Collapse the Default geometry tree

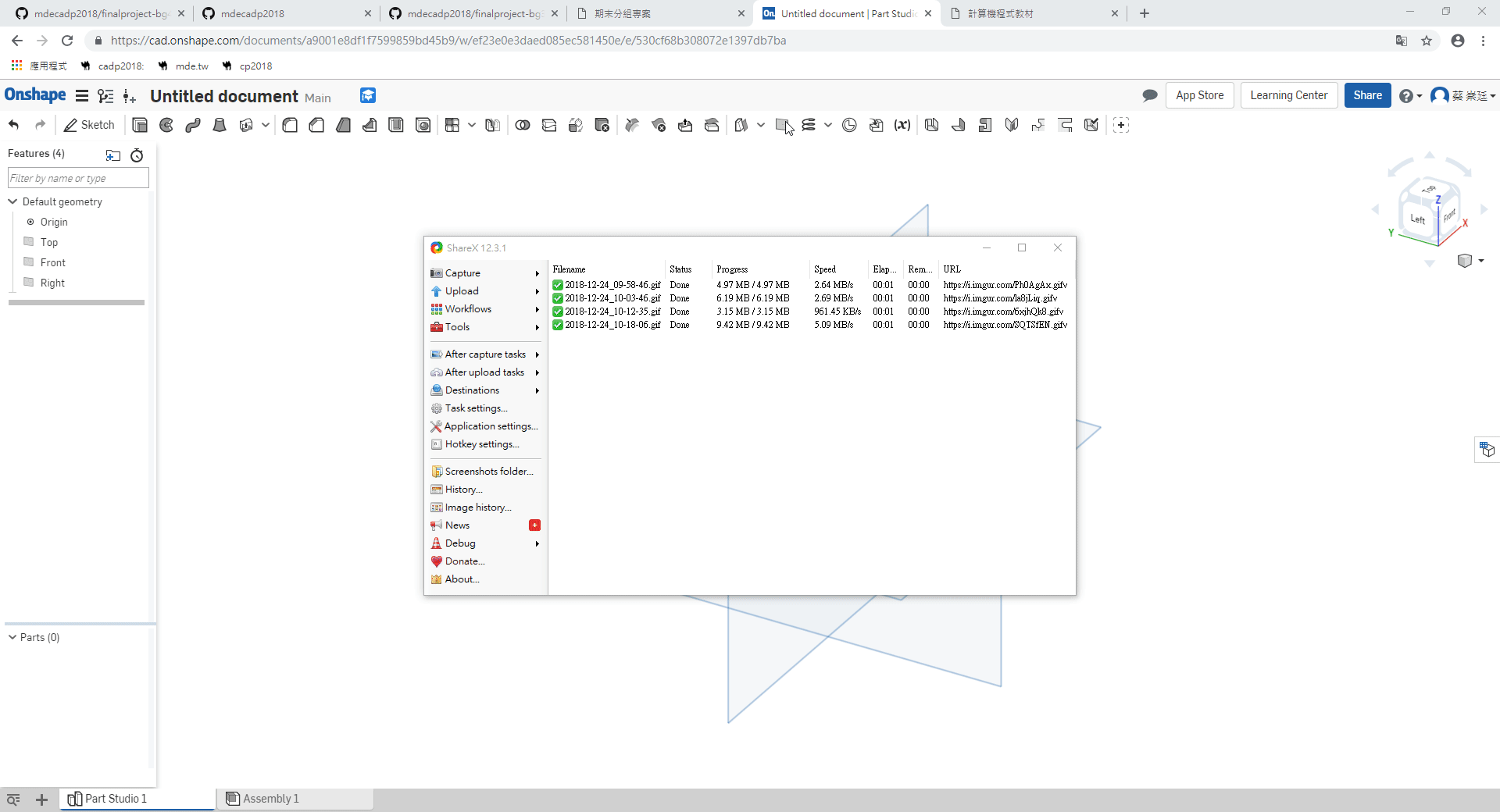point(12,201)
